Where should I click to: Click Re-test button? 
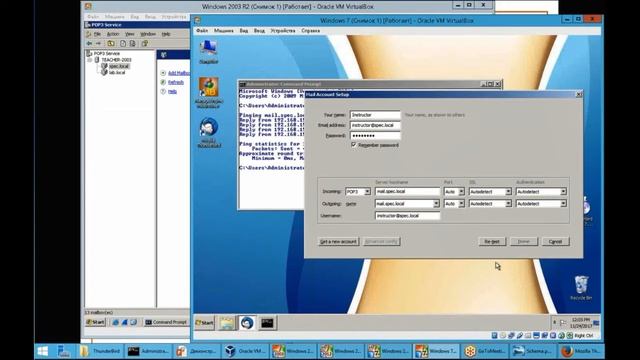pos(492,242)
